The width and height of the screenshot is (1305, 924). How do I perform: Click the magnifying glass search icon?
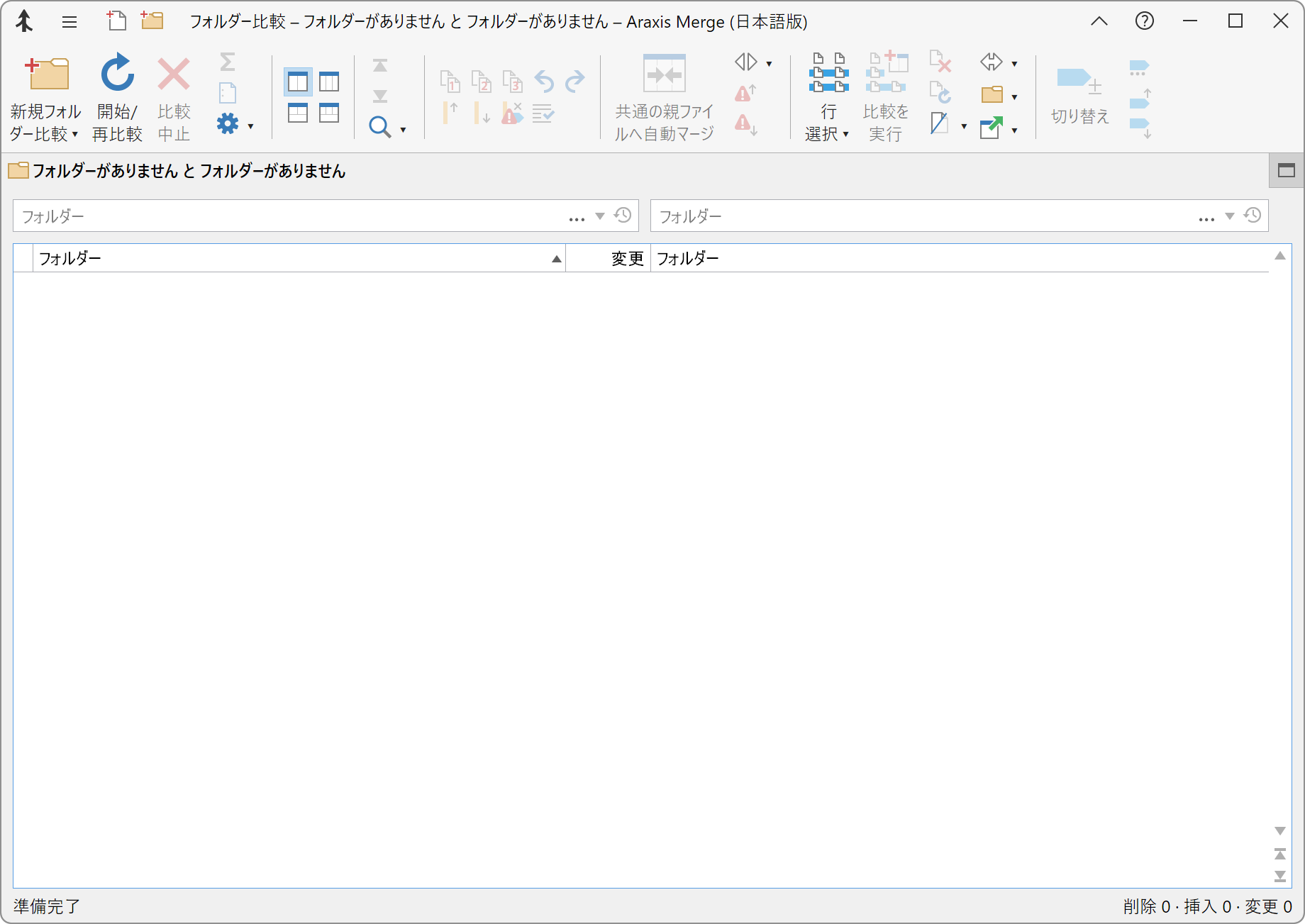tap(379, 128)
